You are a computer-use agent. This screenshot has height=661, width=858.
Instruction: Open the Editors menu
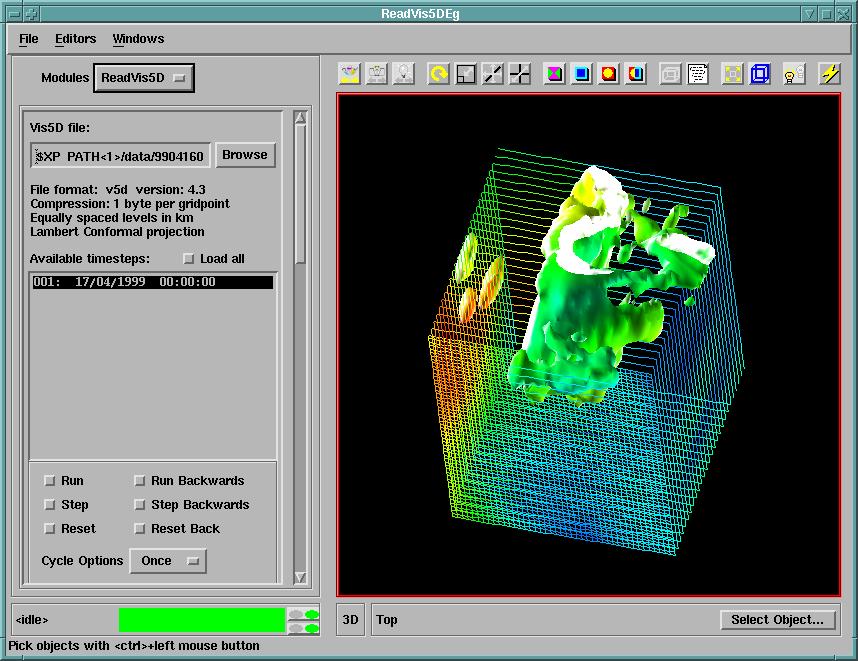click(x=76, y=39)
